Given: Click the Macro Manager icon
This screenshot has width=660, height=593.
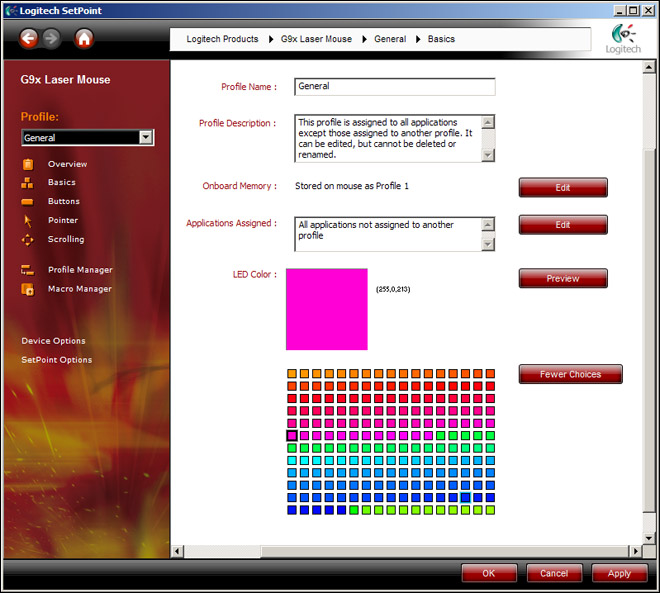Looking at the screenshot, I should (27, 289).
